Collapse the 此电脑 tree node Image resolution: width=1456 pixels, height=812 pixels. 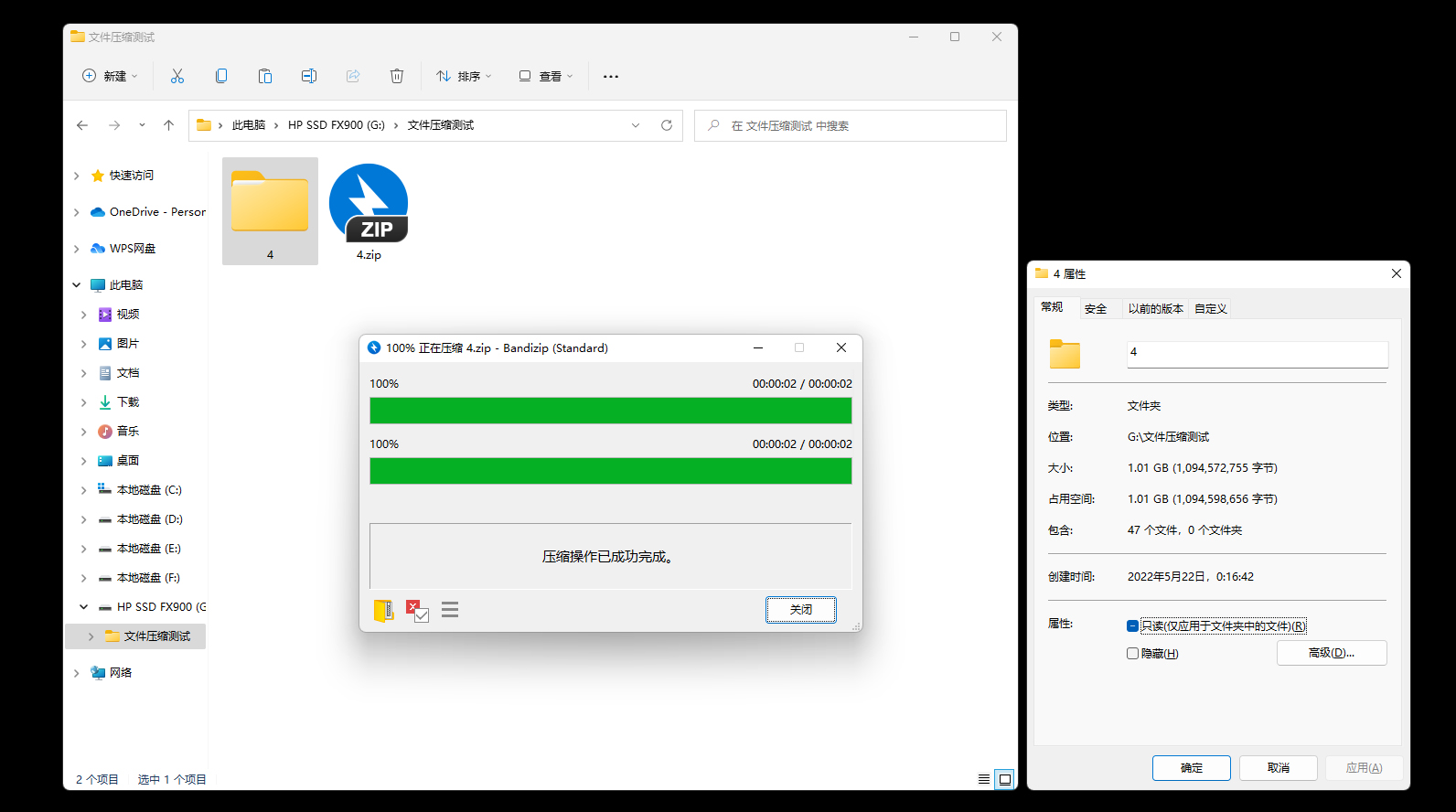[77, 285]
